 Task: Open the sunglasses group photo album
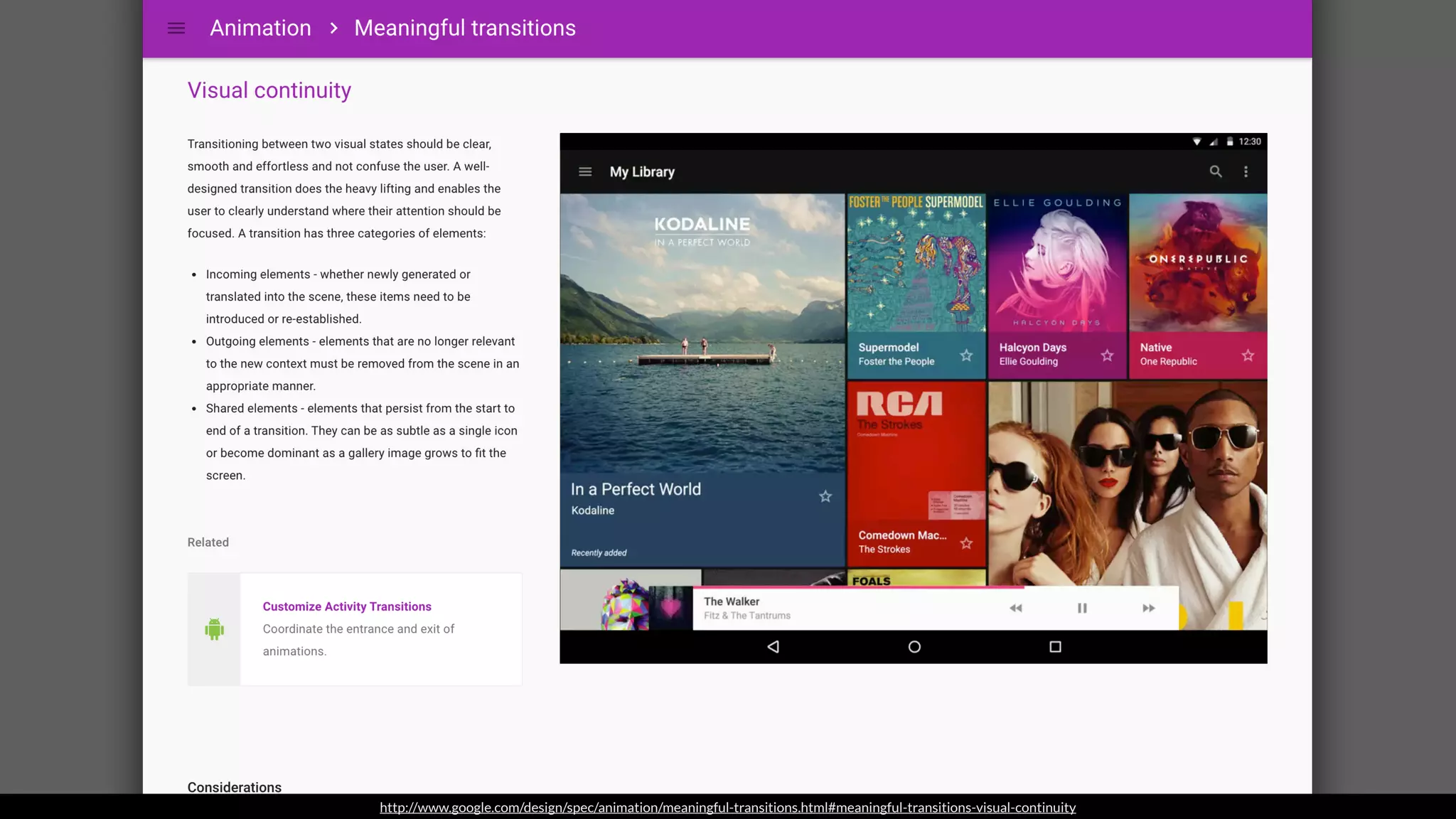[1128, 483]
